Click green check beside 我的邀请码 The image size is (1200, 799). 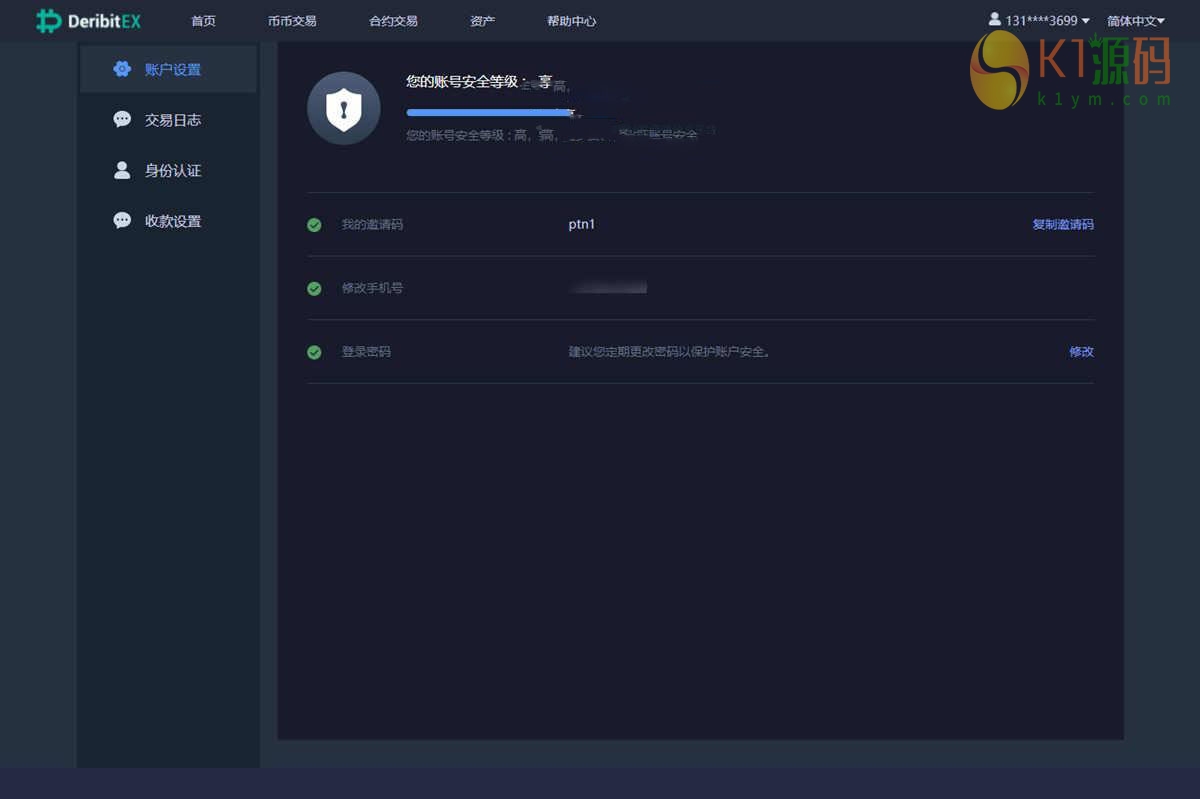(314, 225)
